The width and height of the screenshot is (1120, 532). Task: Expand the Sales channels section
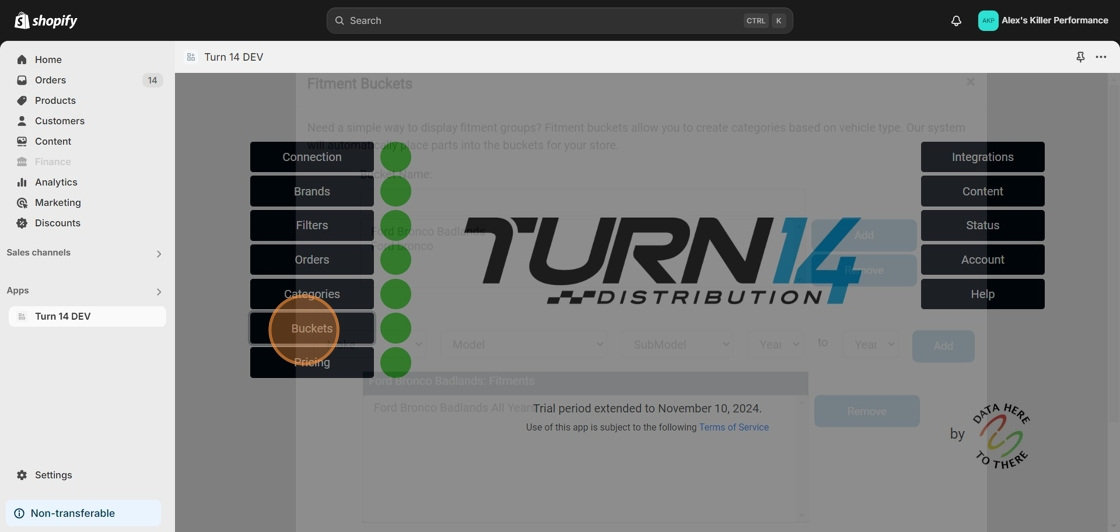point(159,254)
